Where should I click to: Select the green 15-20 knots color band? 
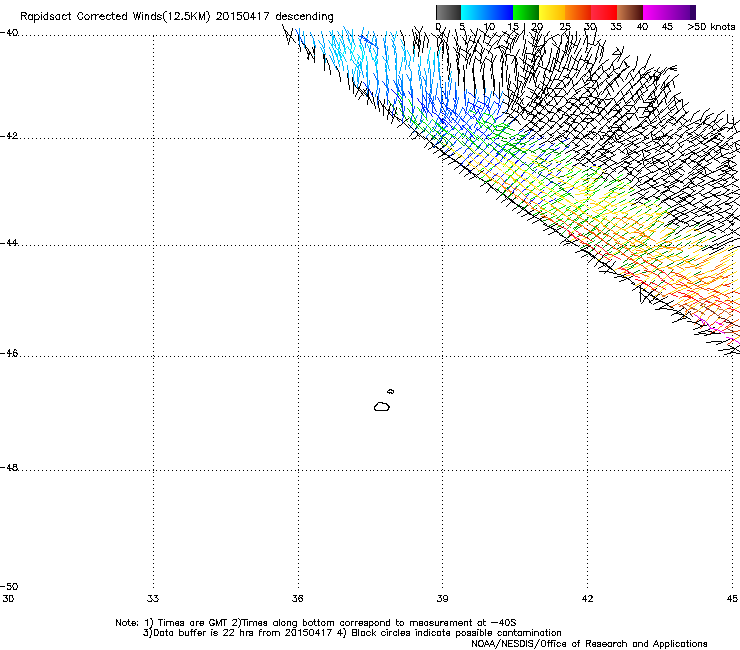526,12
